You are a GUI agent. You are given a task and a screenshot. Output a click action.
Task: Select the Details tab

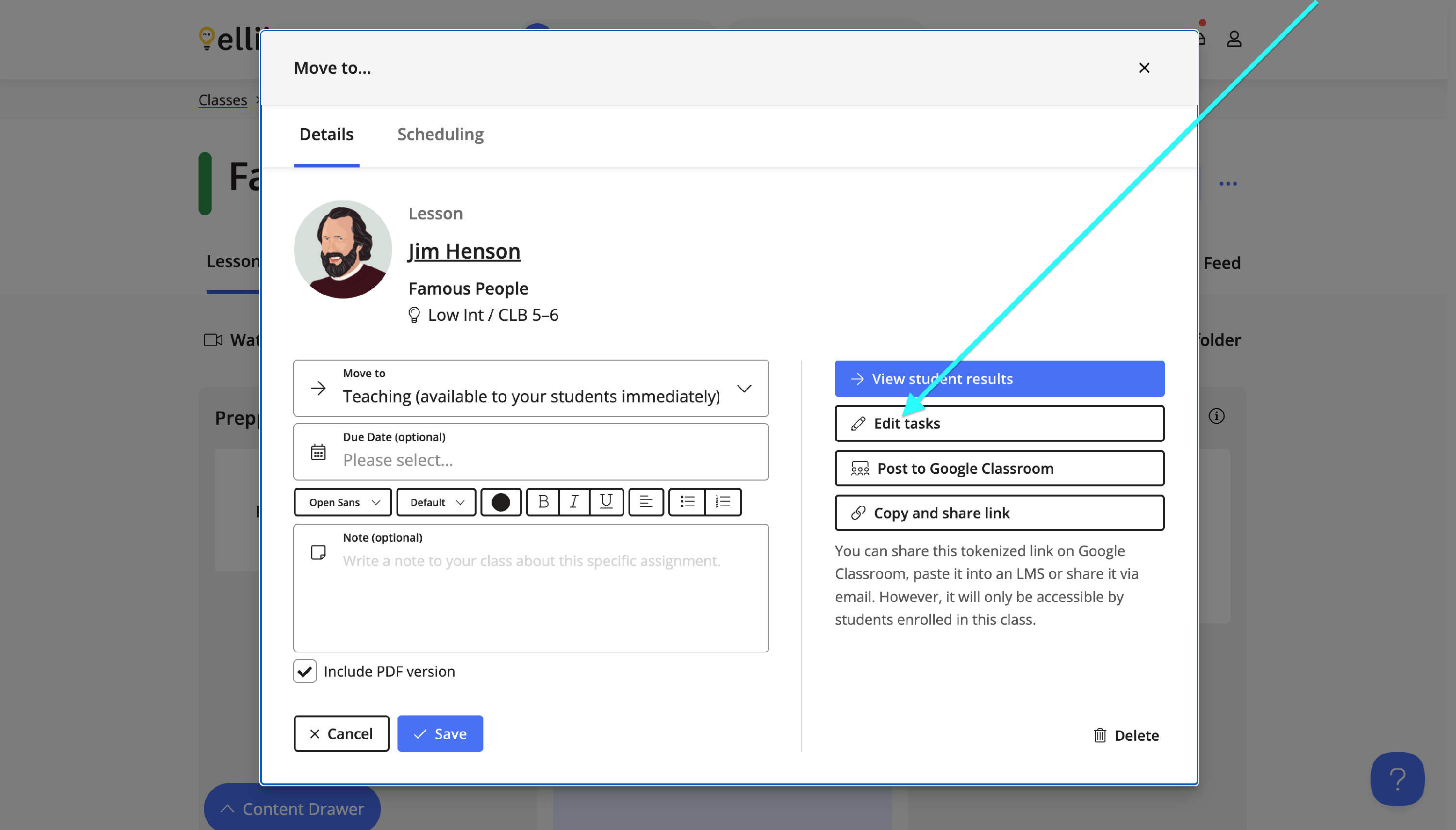pyautogui.click(x=327, y=134)
